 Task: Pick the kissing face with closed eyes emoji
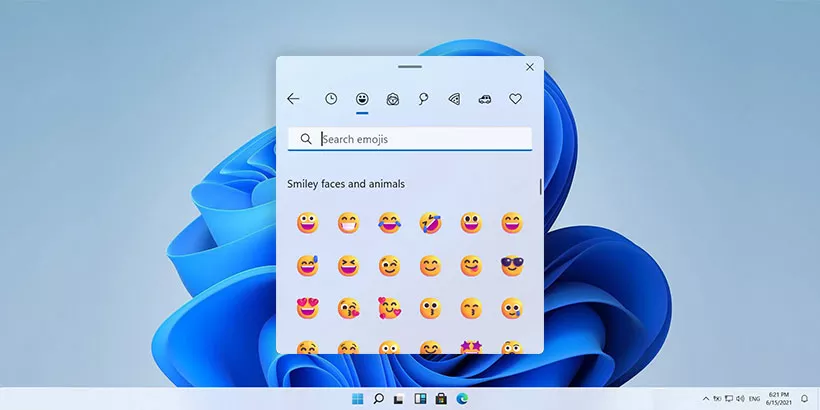pos(471,309)
